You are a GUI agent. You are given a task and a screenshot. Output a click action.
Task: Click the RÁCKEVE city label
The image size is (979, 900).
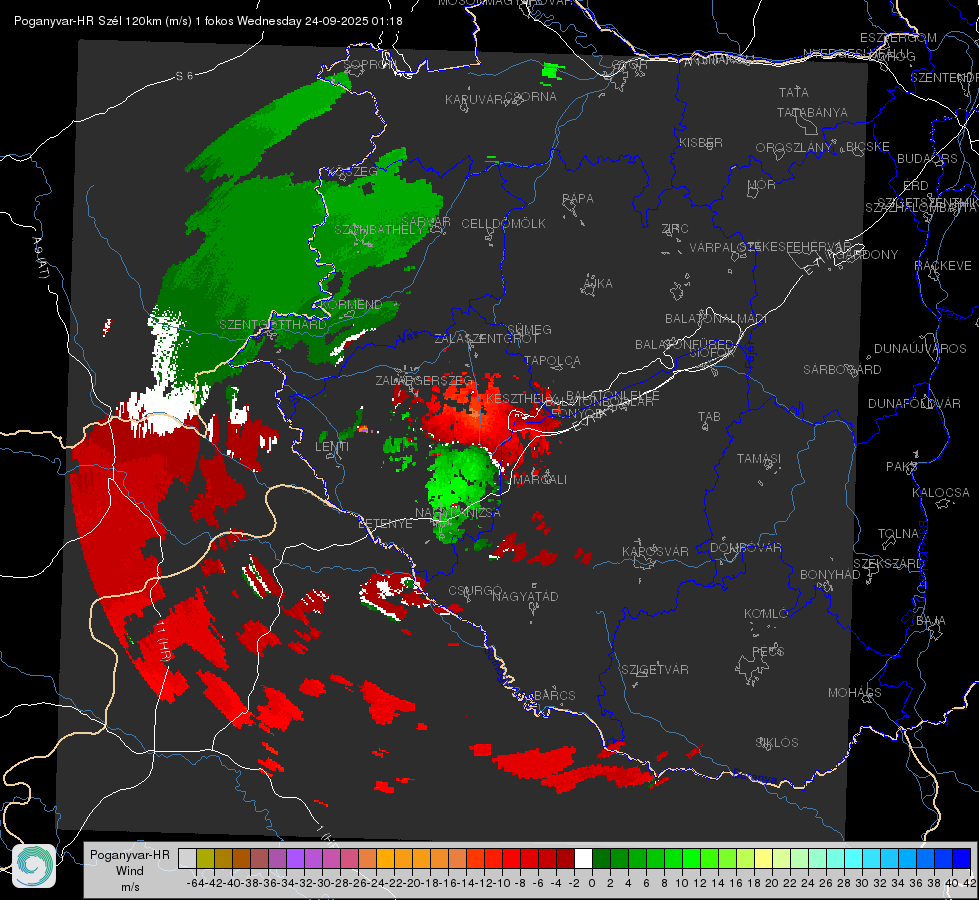click(943, 265)
